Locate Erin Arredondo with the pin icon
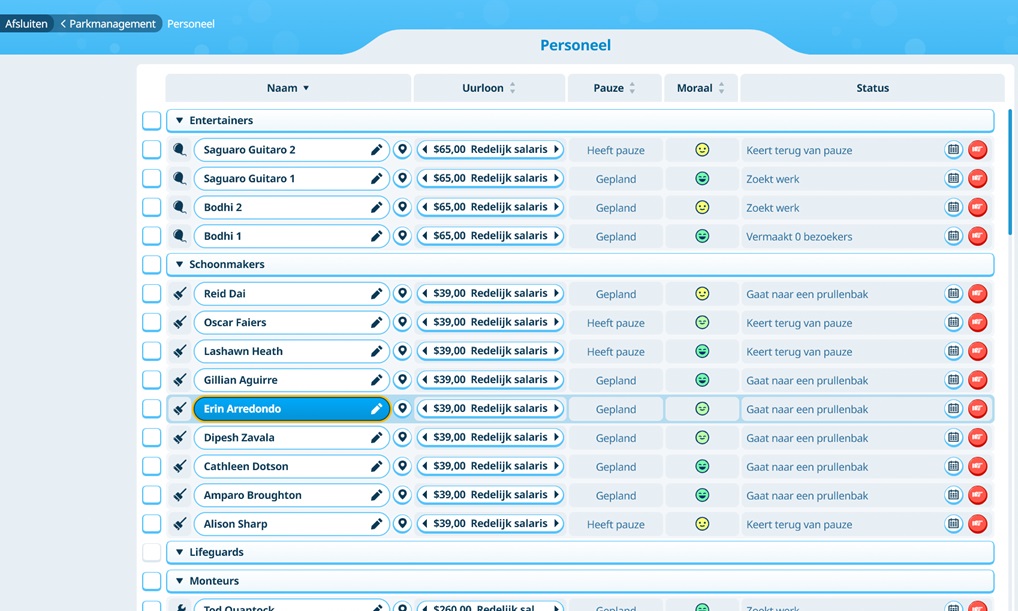The width and height of the screenshot is (1018, 611). [x=403, y=409]
